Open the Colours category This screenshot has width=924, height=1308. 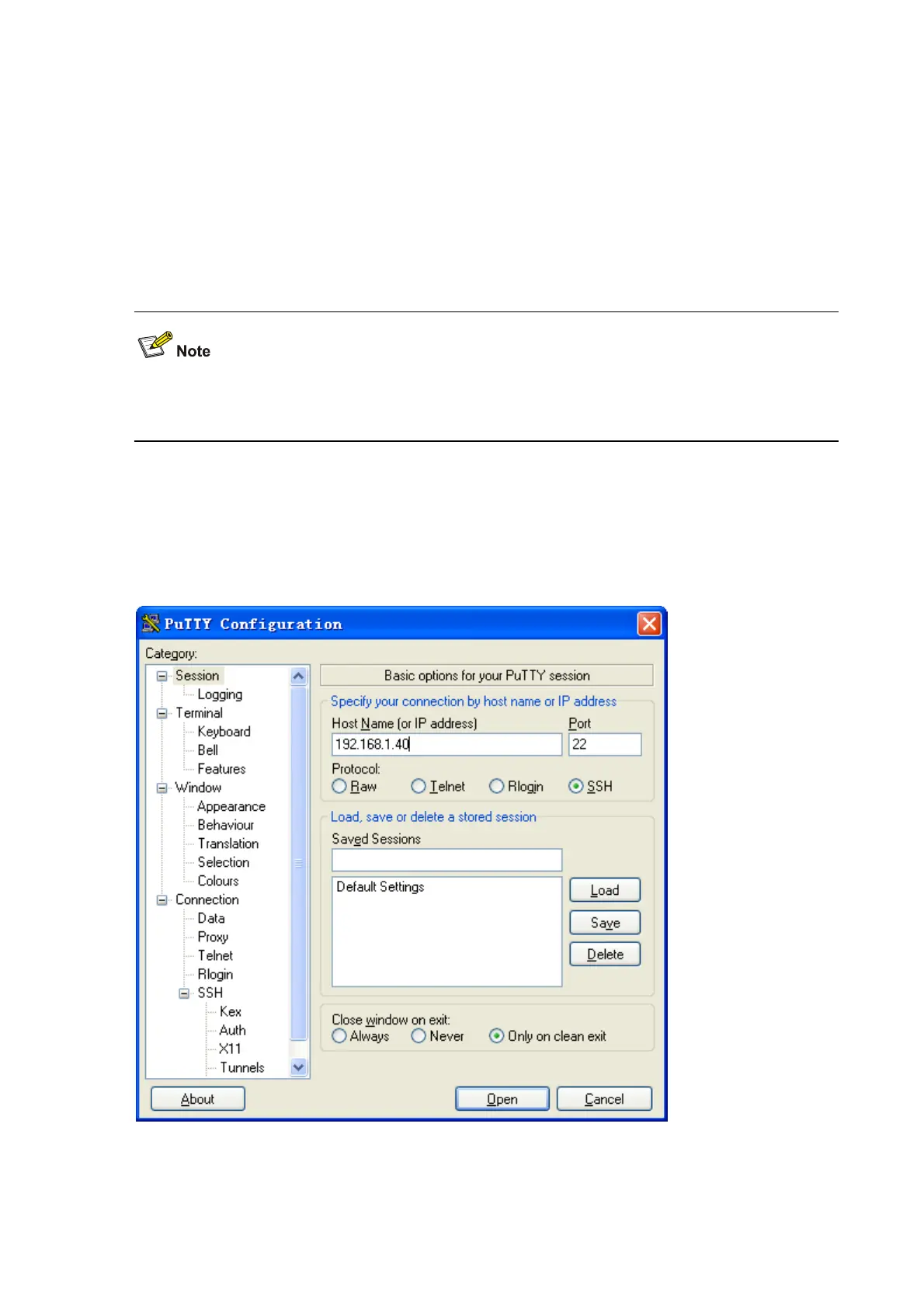[218, 881]
